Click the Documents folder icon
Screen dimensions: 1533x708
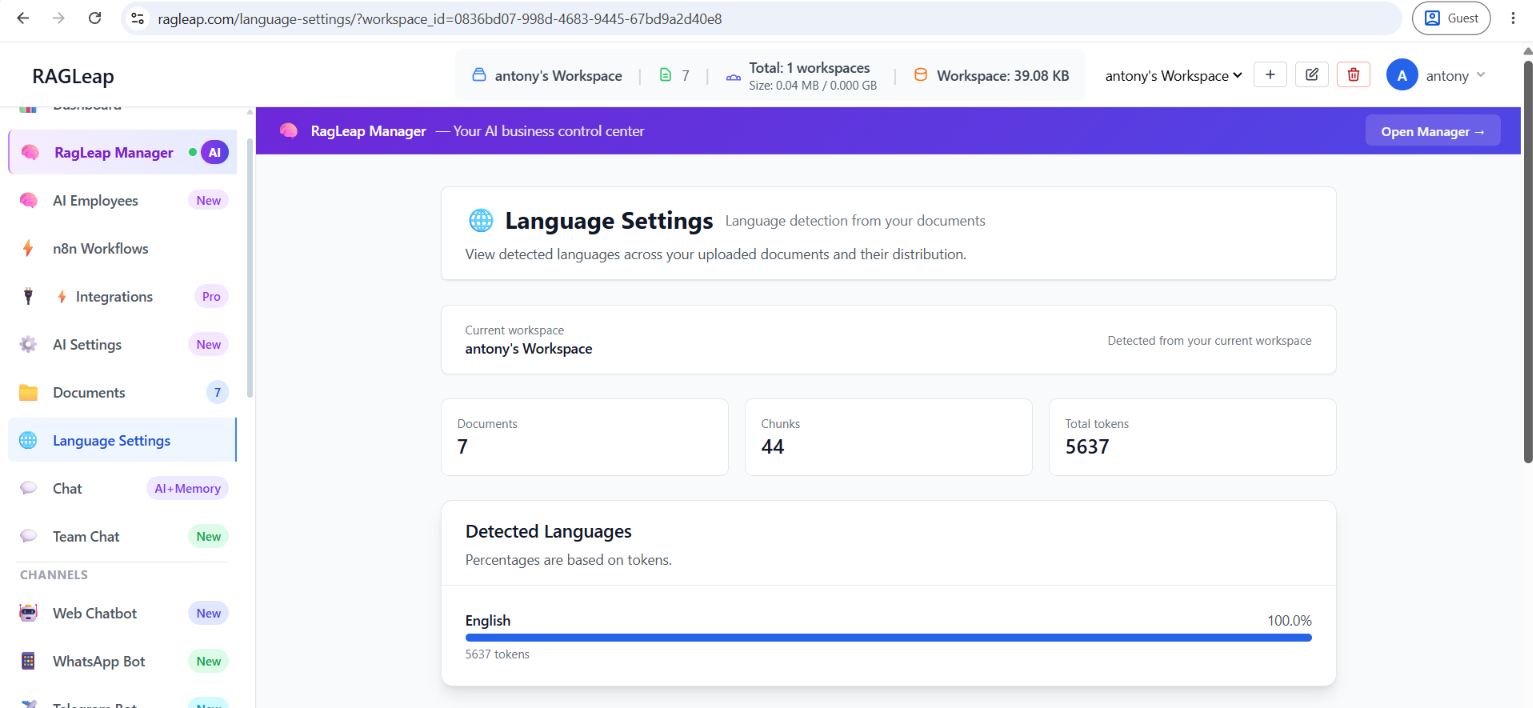[x=28, y=392]
